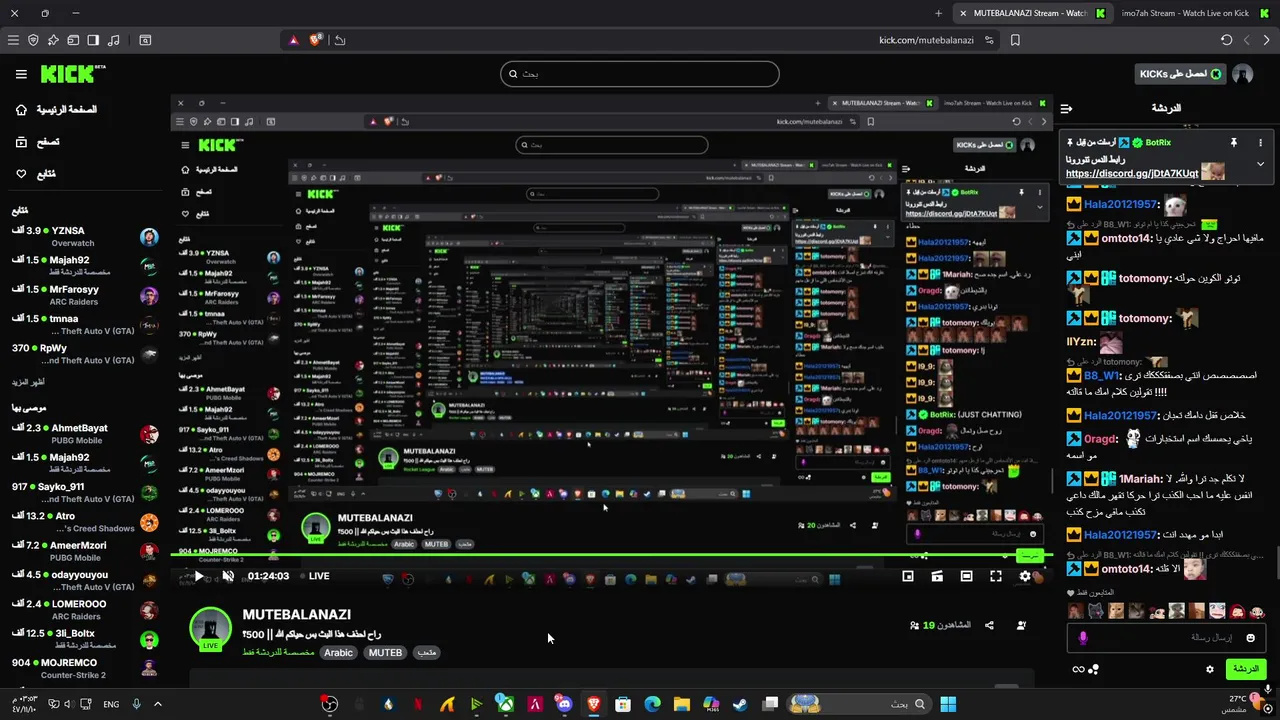Image resolution: width=1280 pixels, height=720 pixels.
Task: Collapse the chat panel with arrow icon
Action: point(1067,108)
